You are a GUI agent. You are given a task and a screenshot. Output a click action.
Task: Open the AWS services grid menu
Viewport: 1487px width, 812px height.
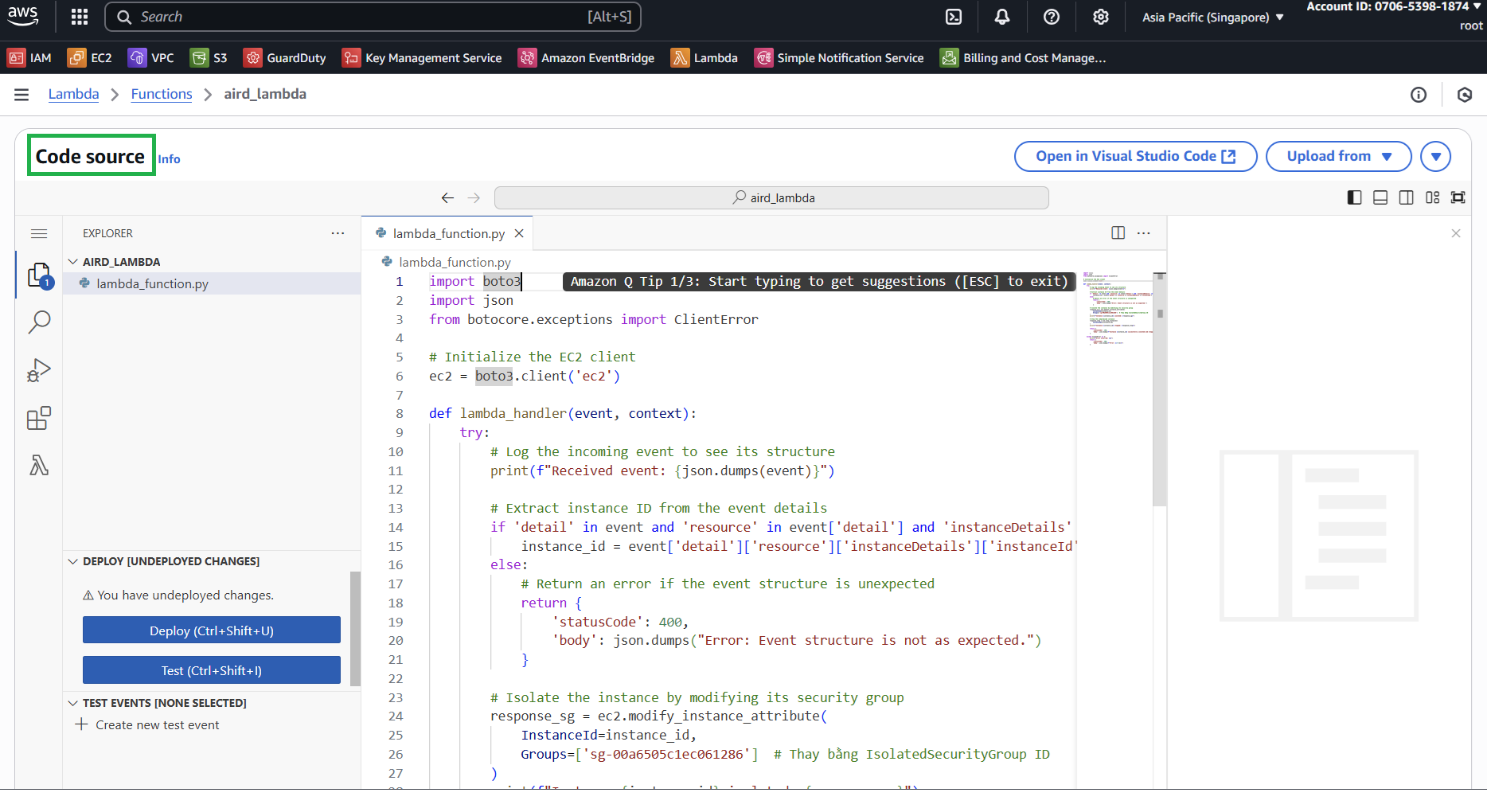click(80, 17)
